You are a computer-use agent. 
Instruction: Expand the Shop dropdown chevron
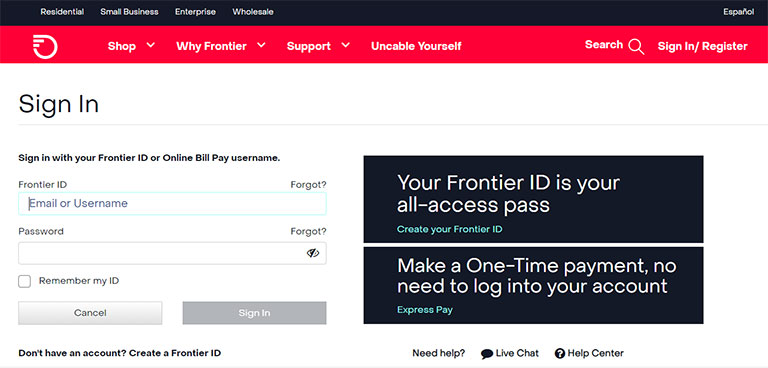(x=150, y=45)
